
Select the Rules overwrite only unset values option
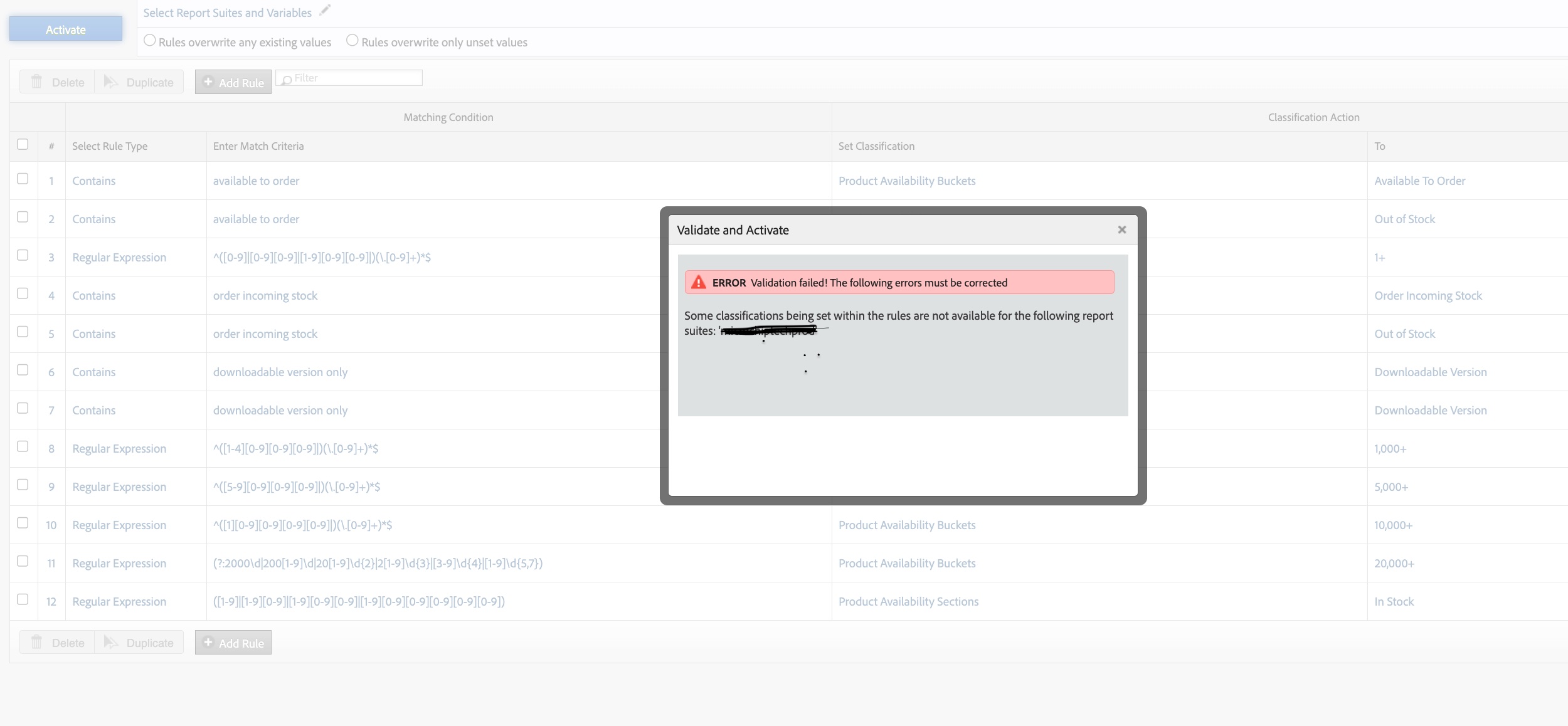(352, 40)
